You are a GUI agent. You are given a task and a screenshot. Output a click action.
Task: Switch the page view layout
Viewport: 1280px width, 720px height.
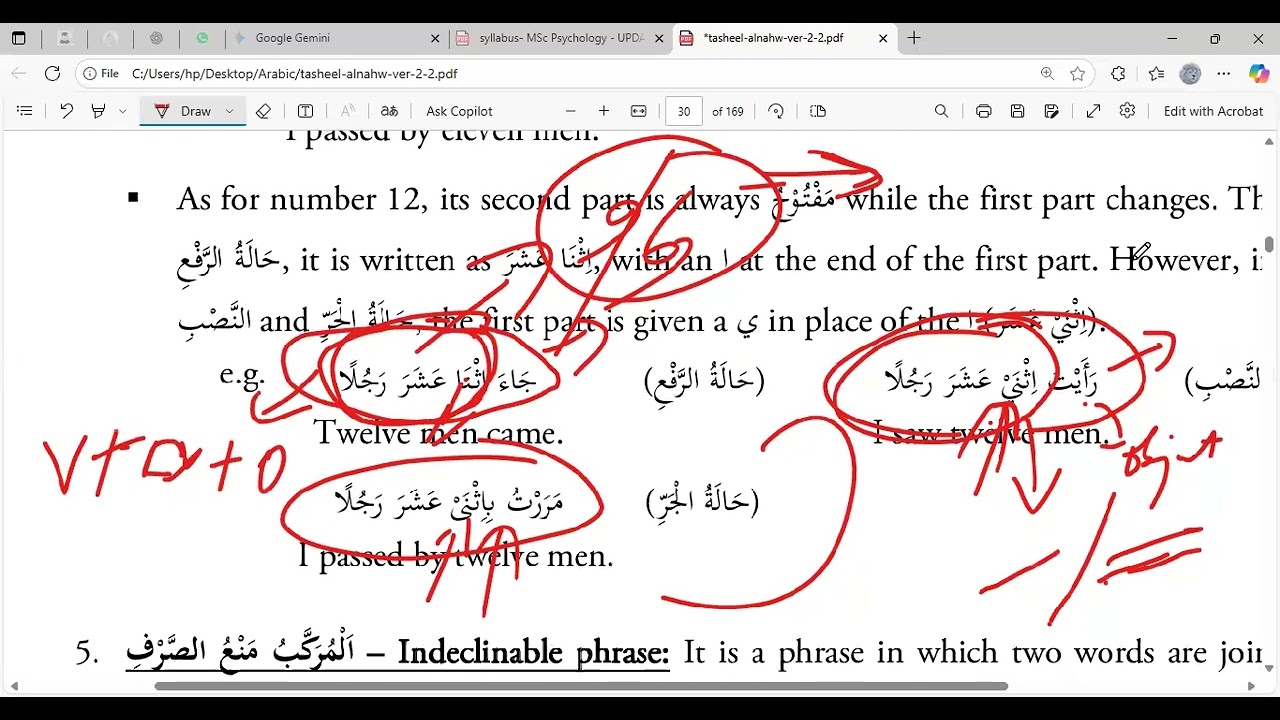pyautogui.click(x=817, y=111)
